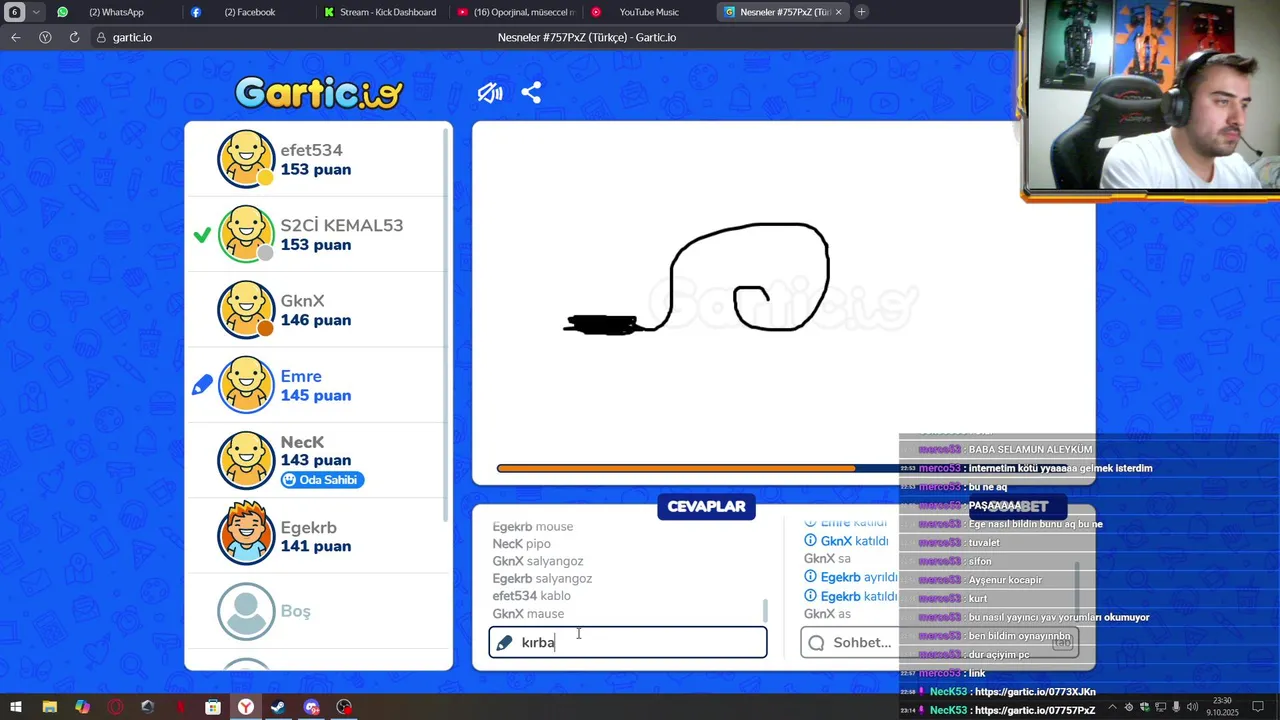This screenshot has height=720, width=1280.
Task: Click player name efet534
Action: coord(311,150)
